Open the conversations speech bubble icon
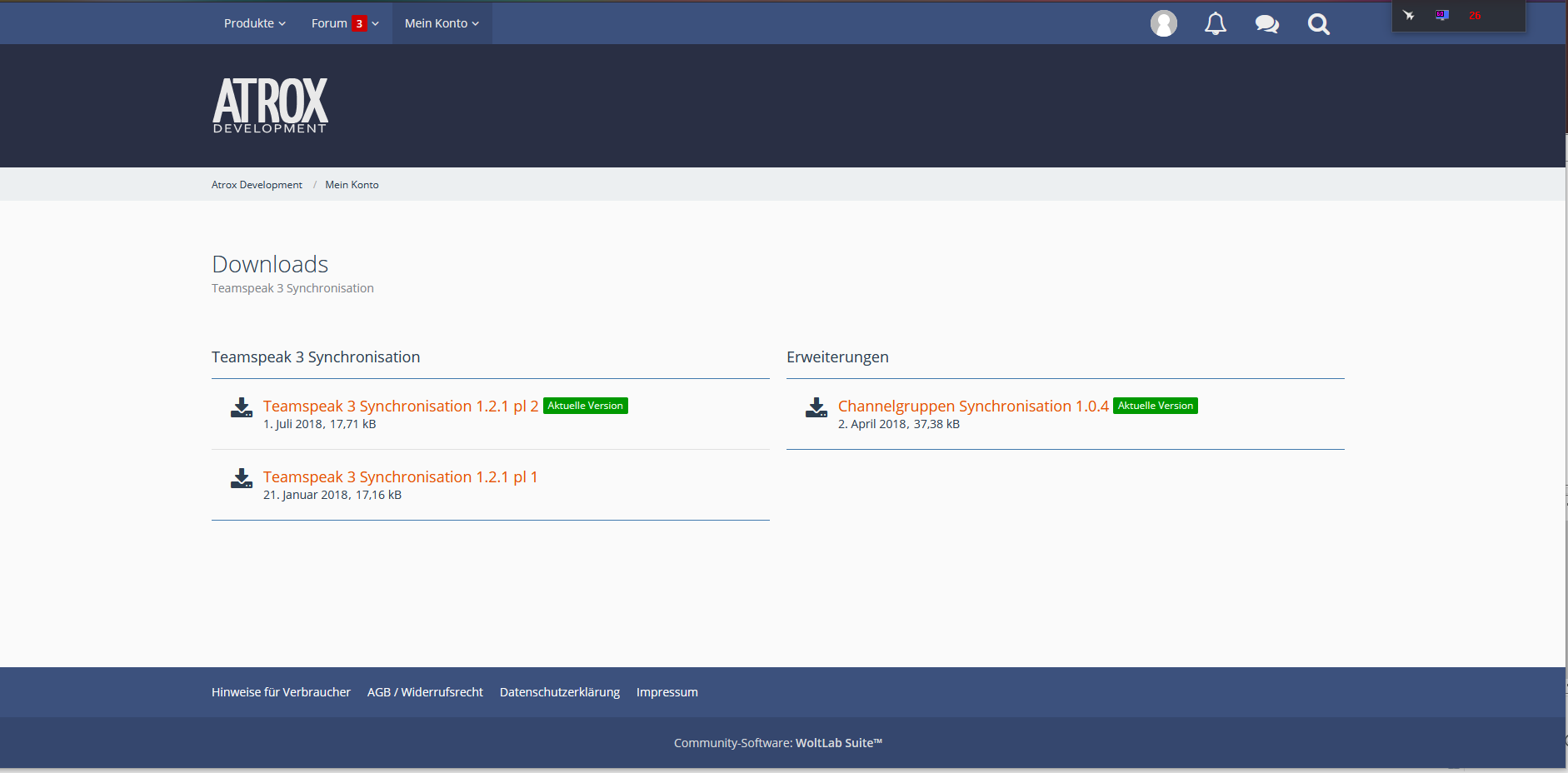 point(1266,24)
